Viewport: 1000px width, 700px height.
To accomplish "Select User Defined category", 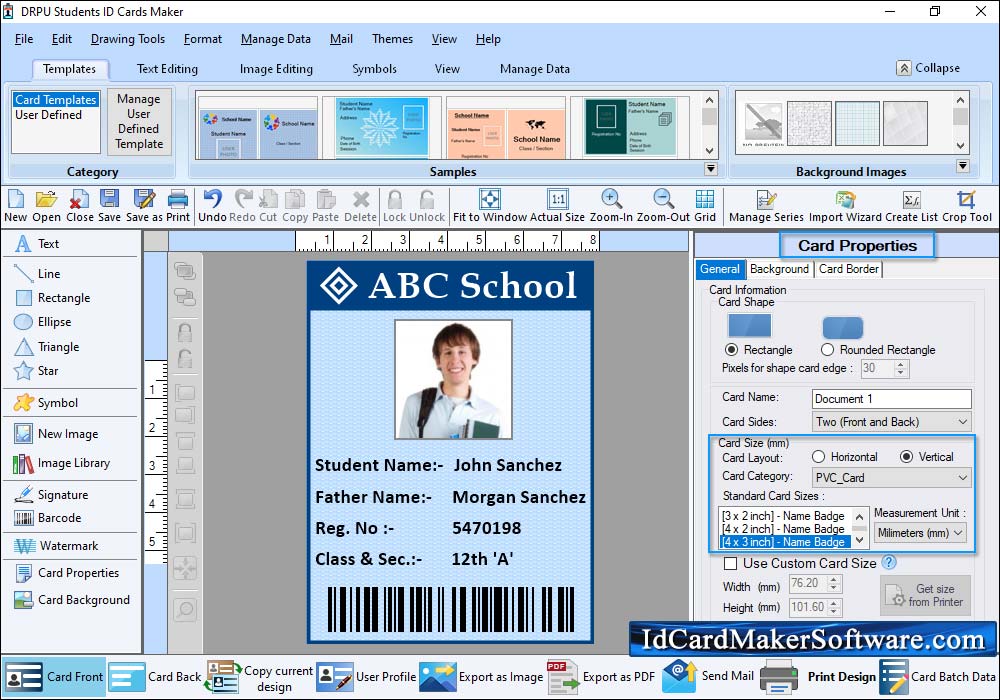I will 48,115.
